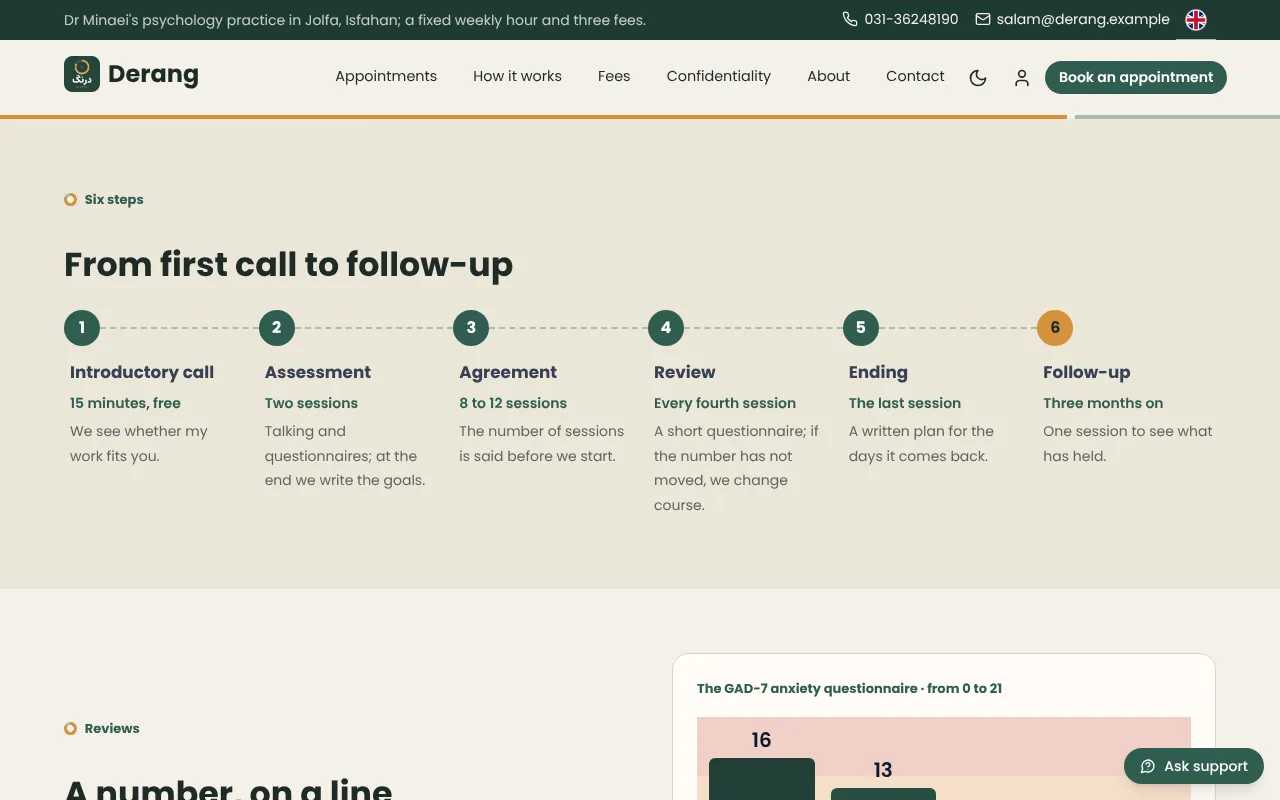
Task: Open the About page
Action: pos(829,76)
